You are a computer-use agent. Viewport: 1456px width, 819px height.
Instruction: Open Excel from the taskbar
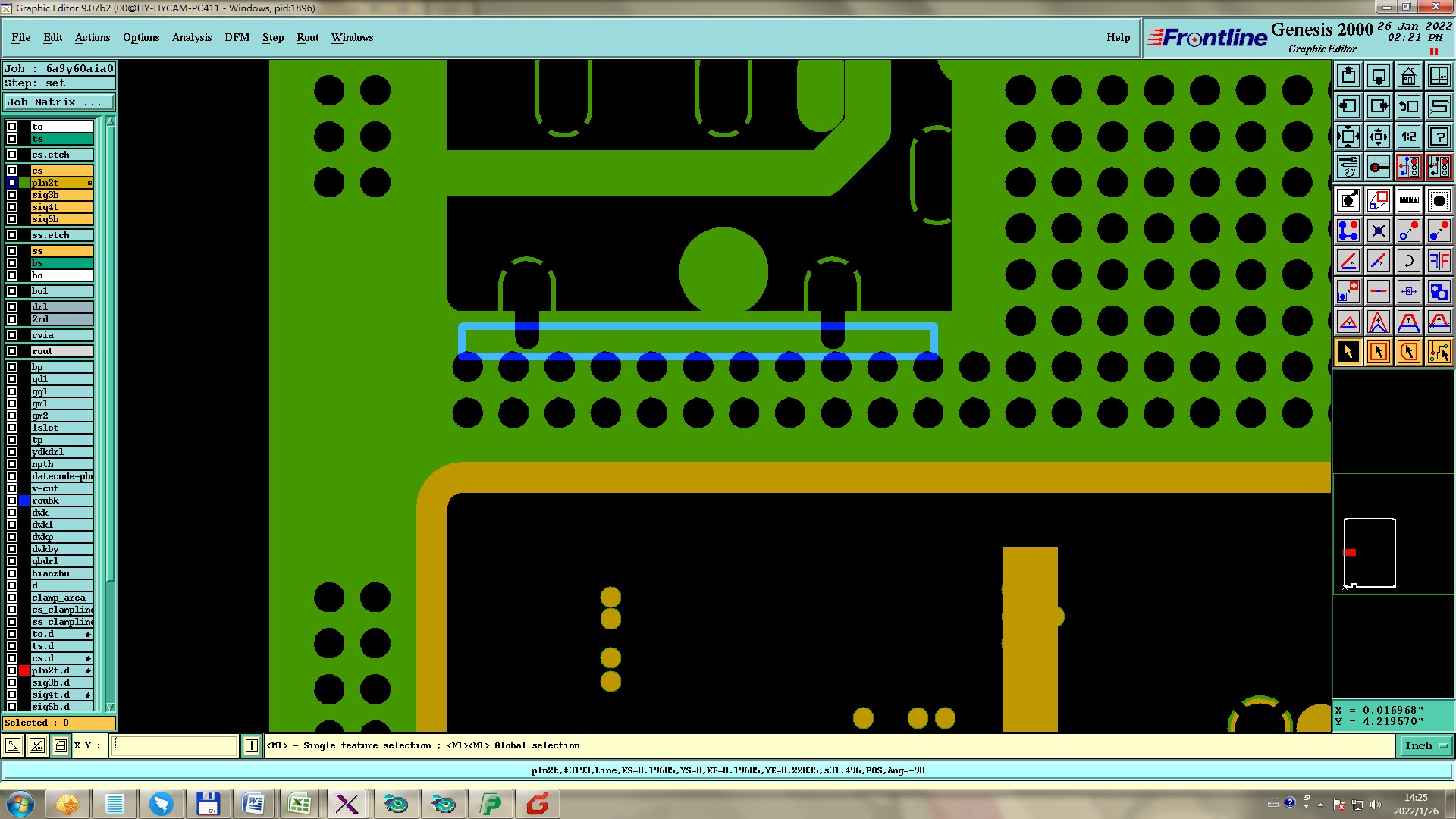(x=299, y=804)
